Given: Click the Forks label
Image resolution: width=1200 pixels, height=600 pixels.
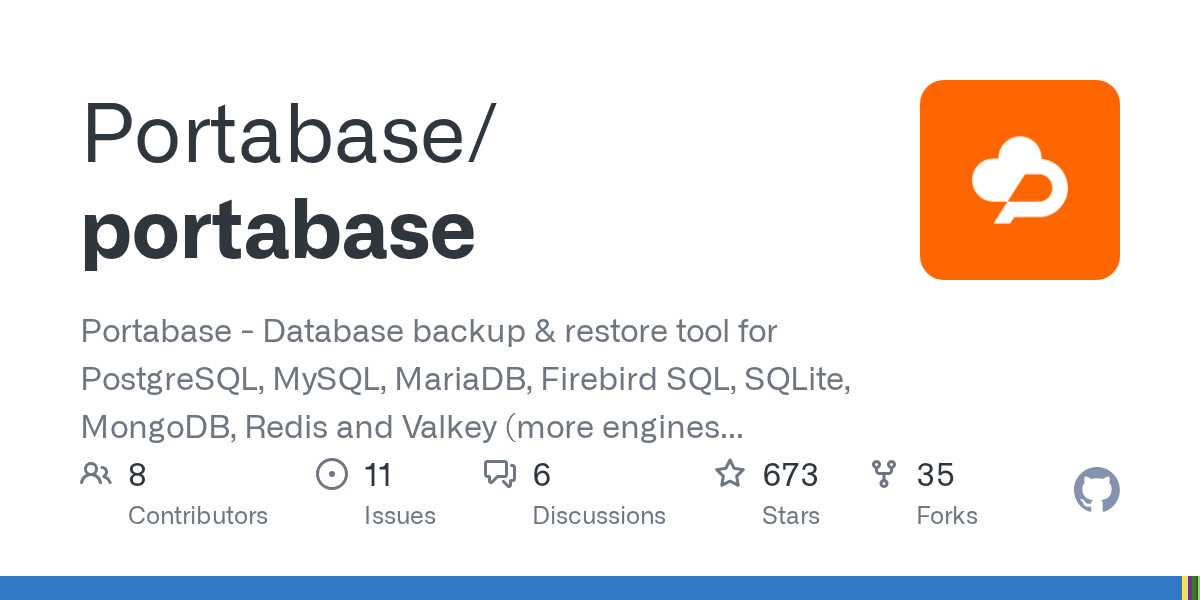Looking at the screenshot, I should click(x=947, y=516).
